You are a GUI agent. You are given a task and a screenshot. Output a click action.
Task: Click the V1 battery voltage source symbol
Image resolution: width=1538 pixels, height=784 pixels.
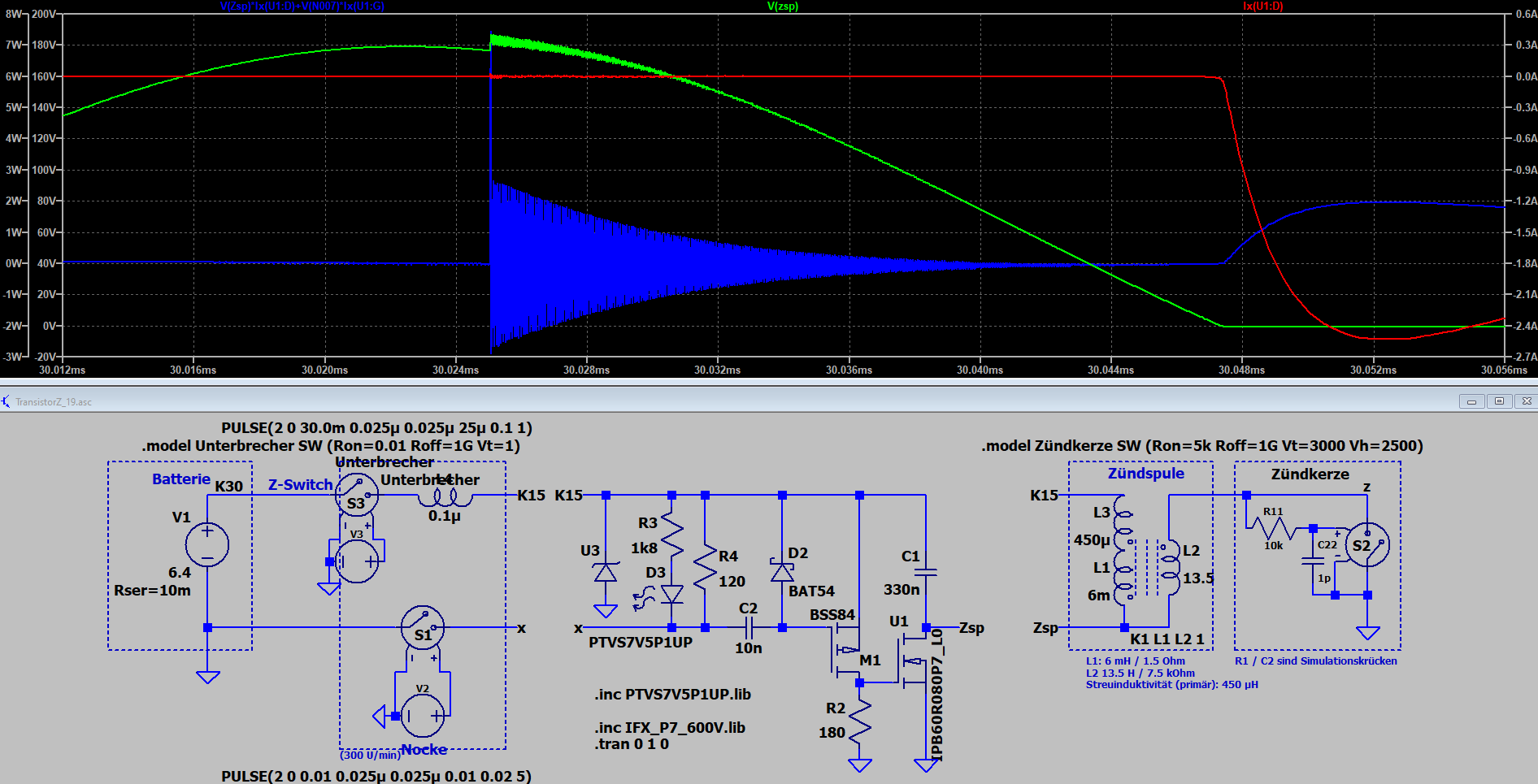(x=207, y=544)
